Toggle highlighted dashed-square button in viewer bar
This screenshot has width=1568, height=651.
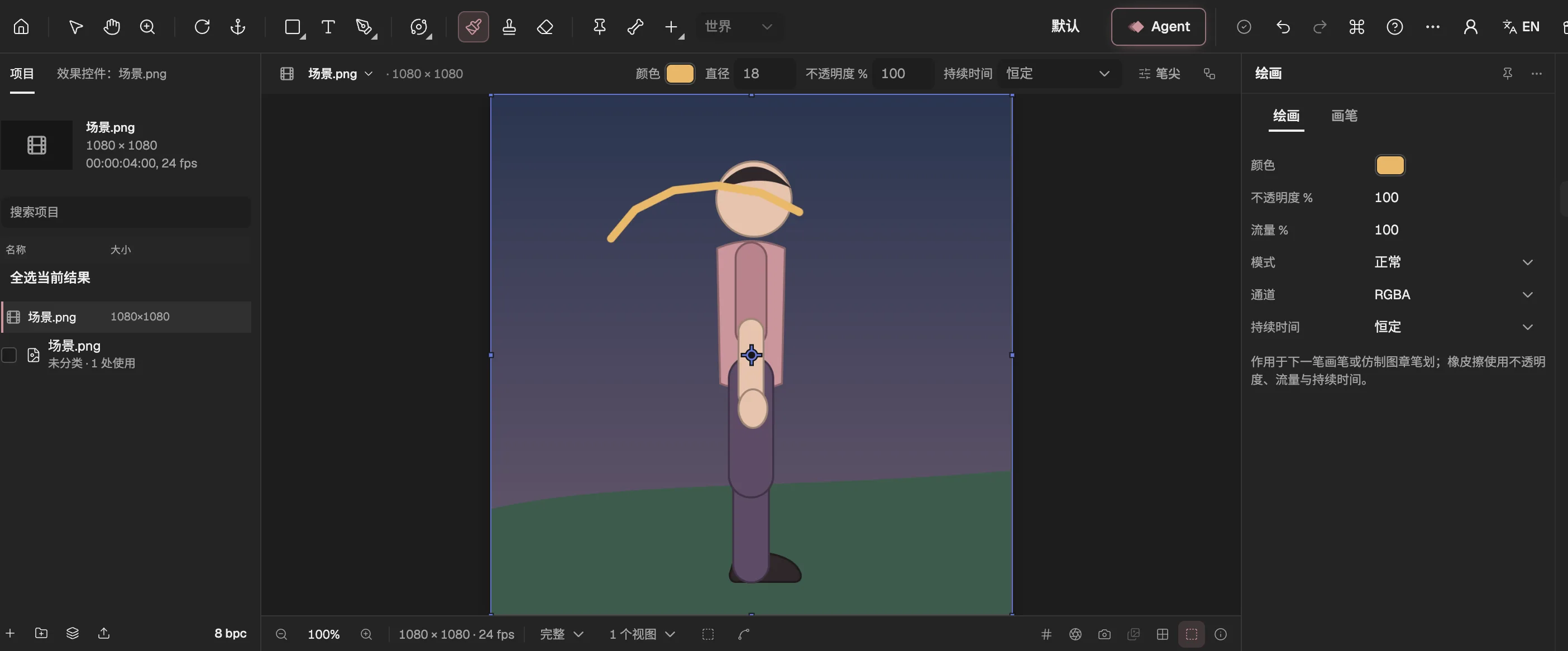[x=1191, y=634]
